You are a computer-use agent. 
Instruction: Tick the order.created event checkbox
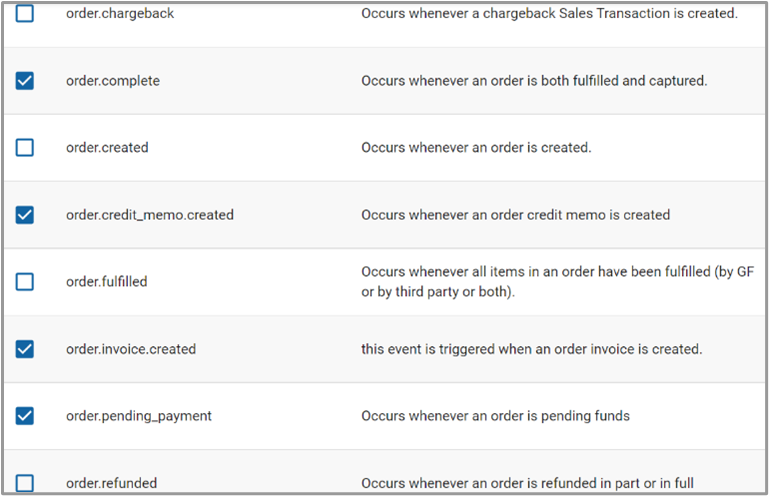[x=25, y=148]
